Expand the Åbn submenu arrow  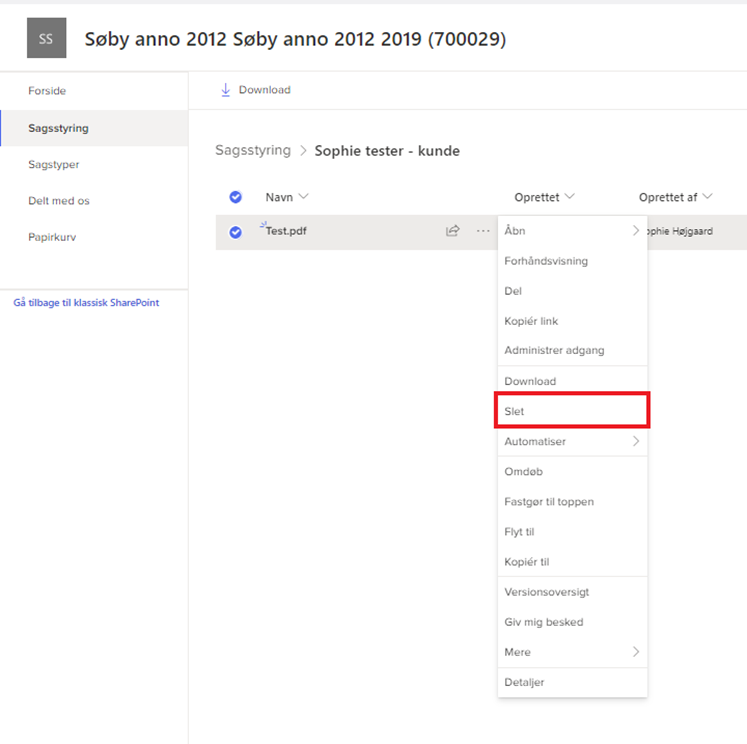click(635, 231)
